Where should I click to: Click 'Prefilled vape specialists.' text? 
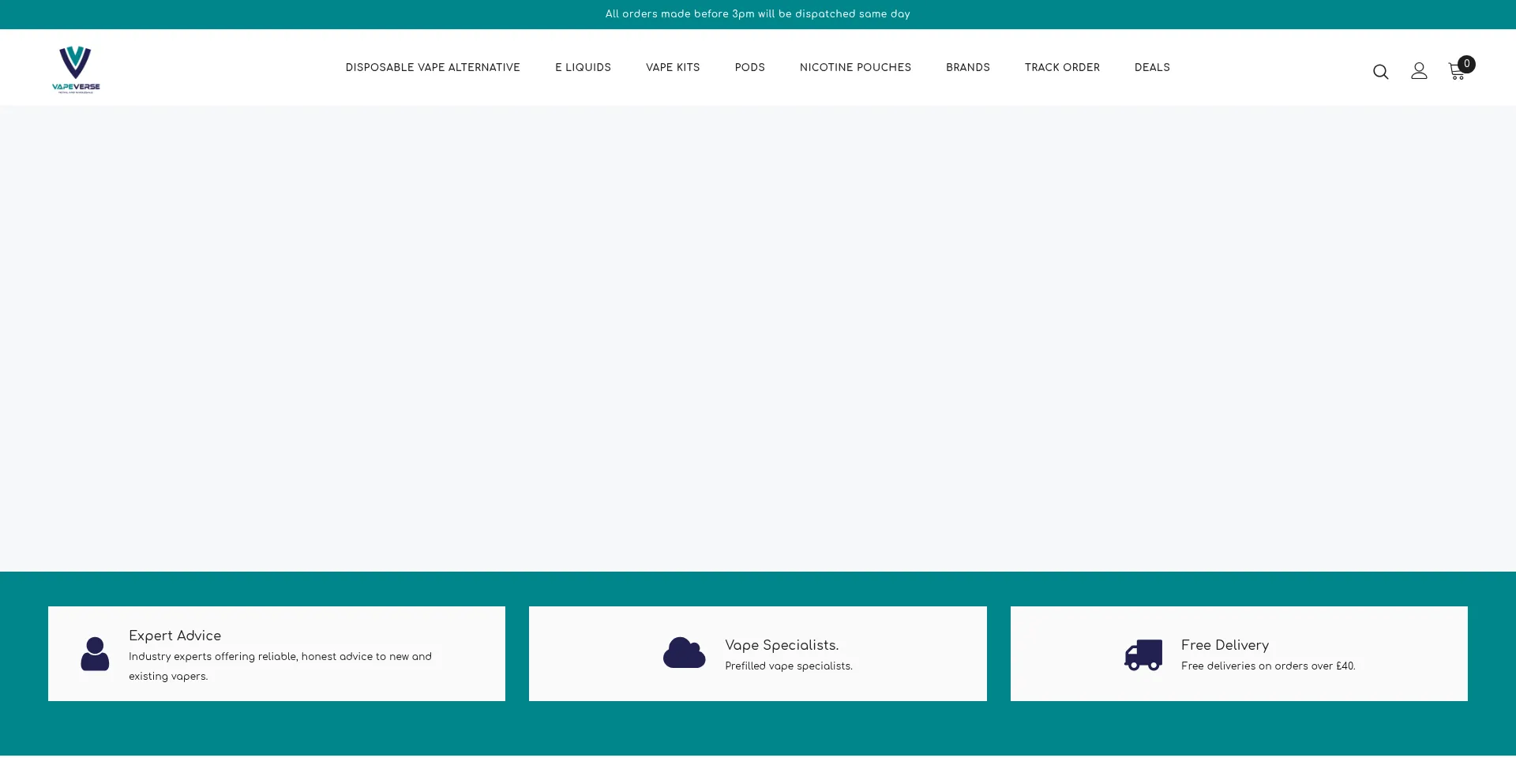coord(788,666)
